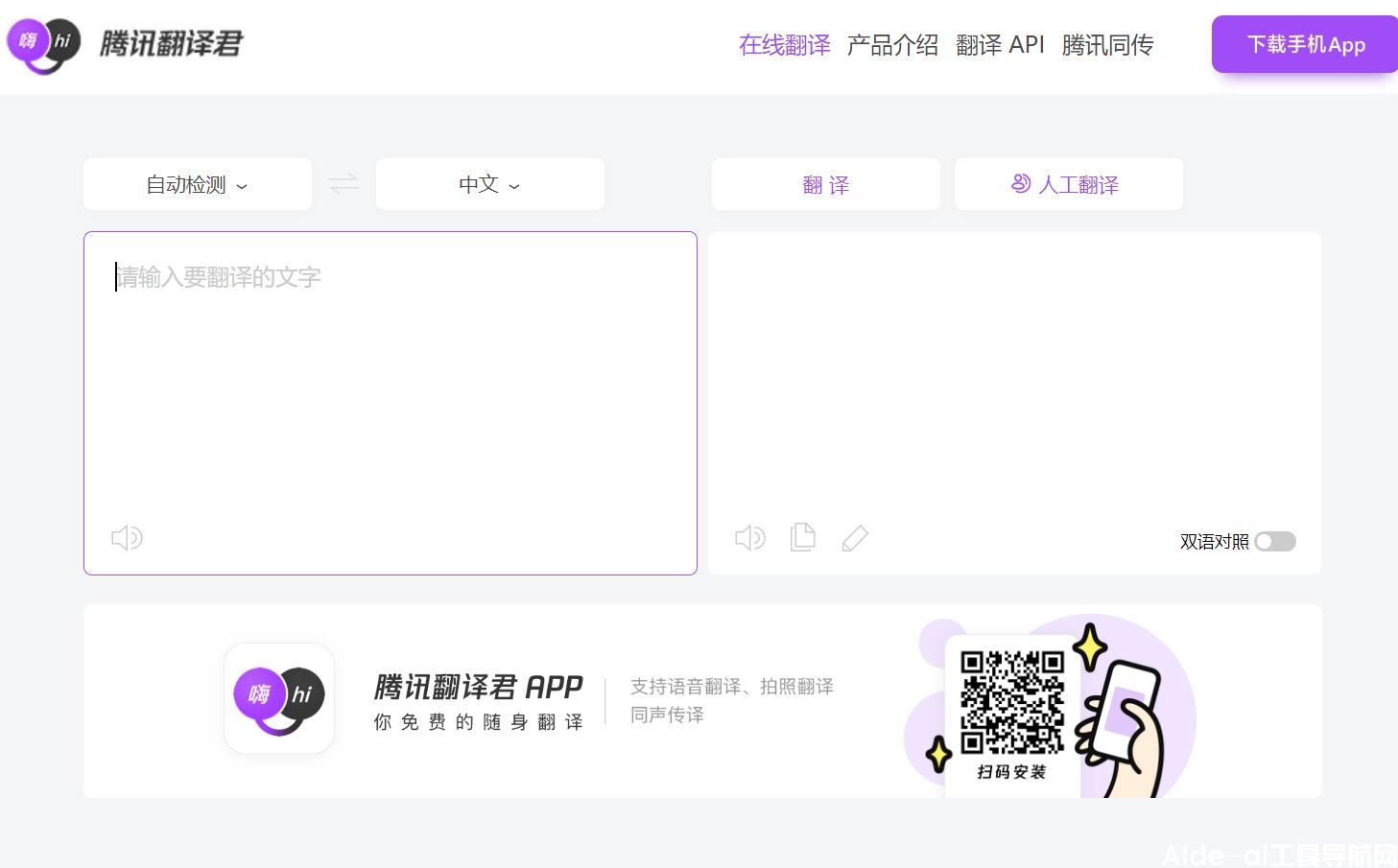Viewport: 1398px width, 868px height.
Task: Copy the translation result
Action: tap(803, 537)
